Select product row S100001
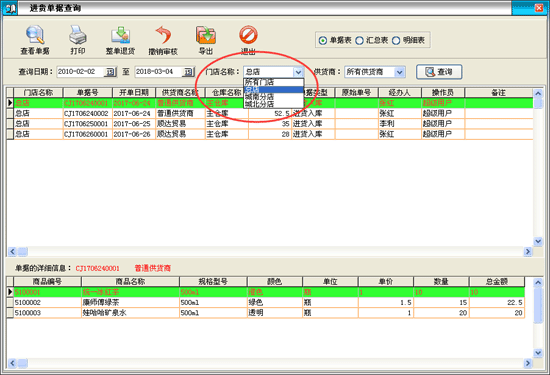The image size is (550, 375). [266, 292]
